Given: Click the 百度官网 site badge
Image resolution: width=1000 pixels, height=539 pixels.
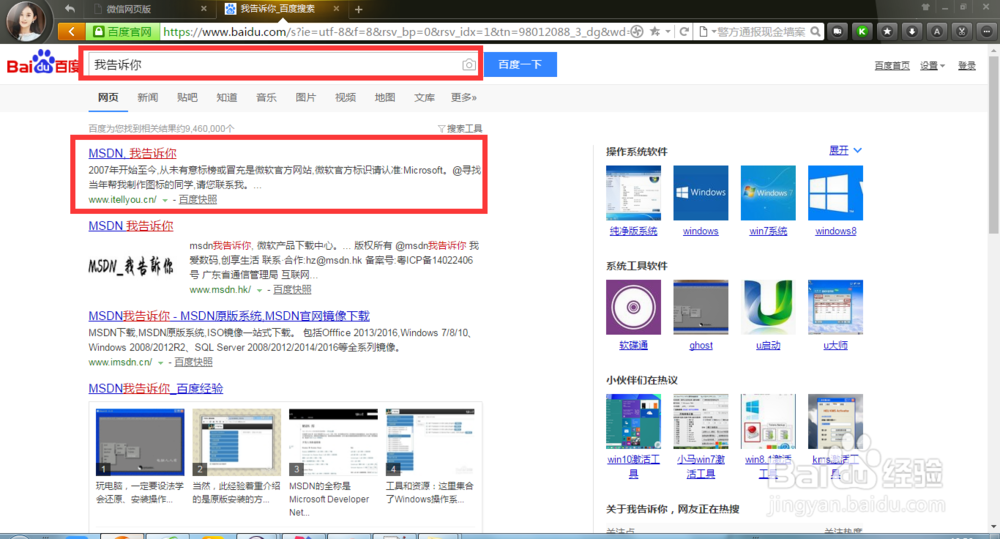Looking at the screenshot, I should pos(123,31).
